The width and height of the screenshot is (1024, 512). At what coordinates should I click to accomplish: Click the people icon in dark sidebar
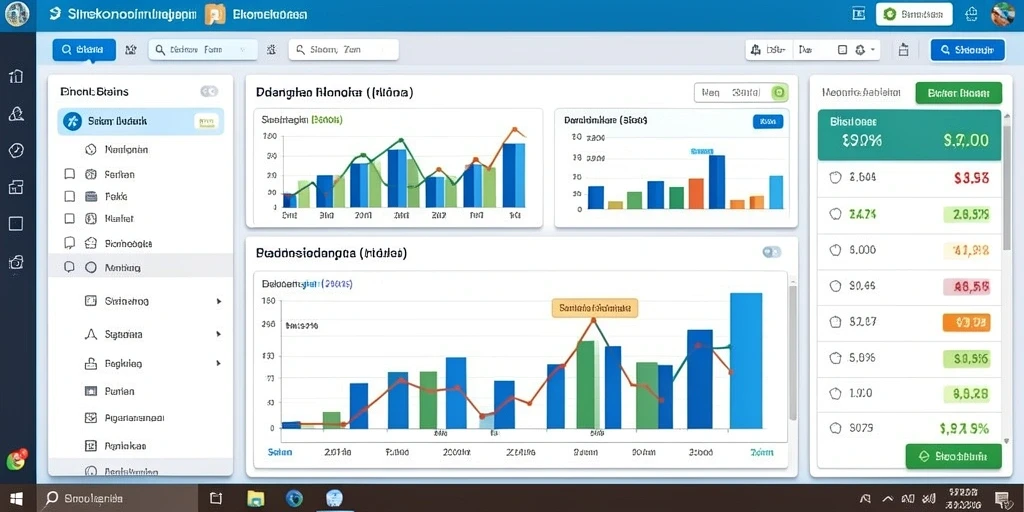tap(16, 114)
